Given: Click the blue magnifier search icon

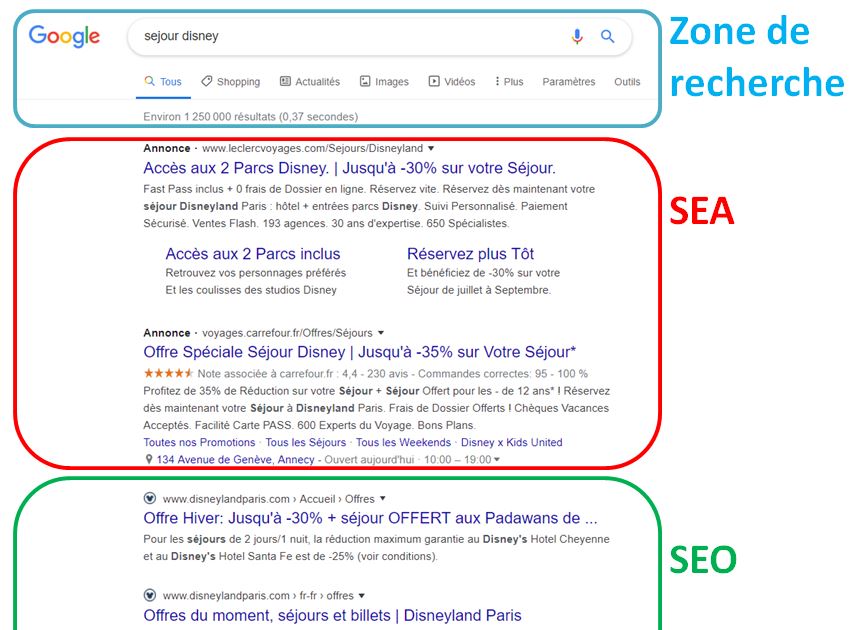Looking at the screenshot, I should click(608, 36).
